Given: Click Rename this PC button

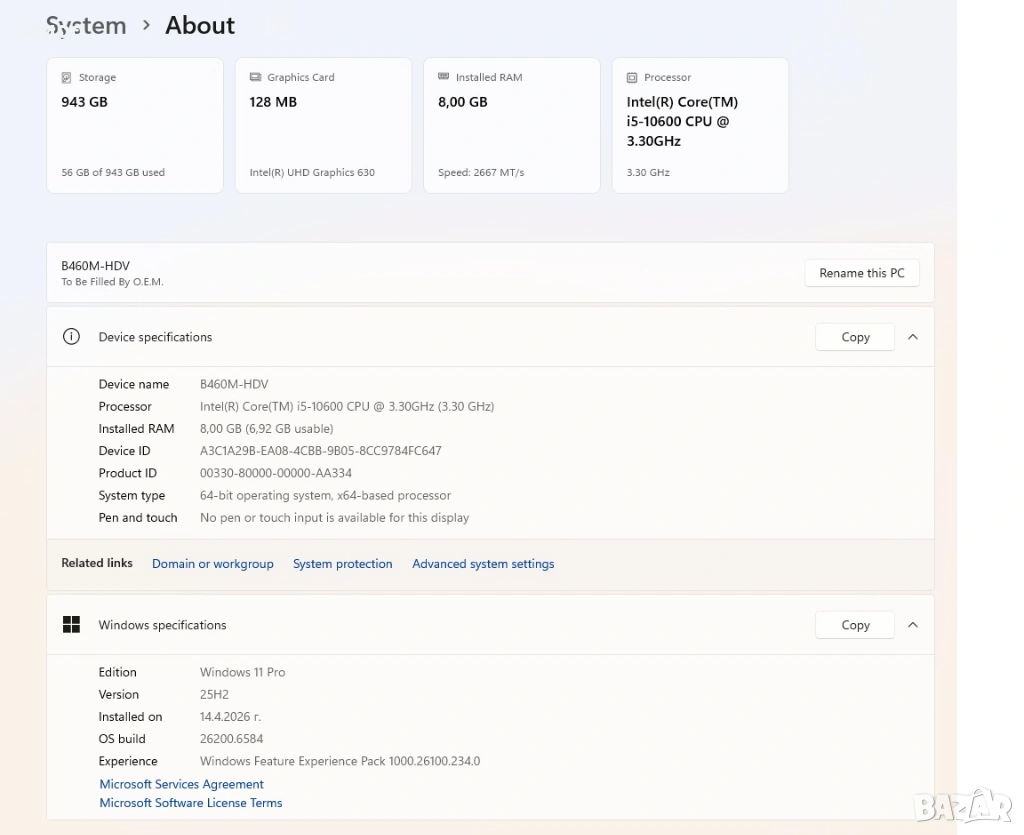Looking at the screenshot, I should tap(861, 273).
